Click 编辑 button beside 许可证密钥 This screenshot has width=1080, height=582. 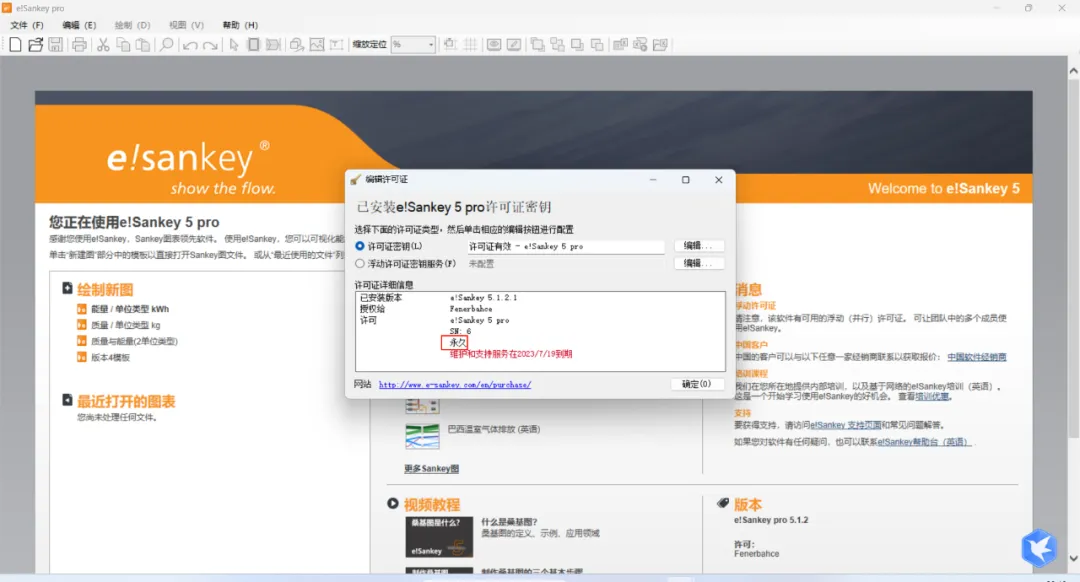click(698, 246)
